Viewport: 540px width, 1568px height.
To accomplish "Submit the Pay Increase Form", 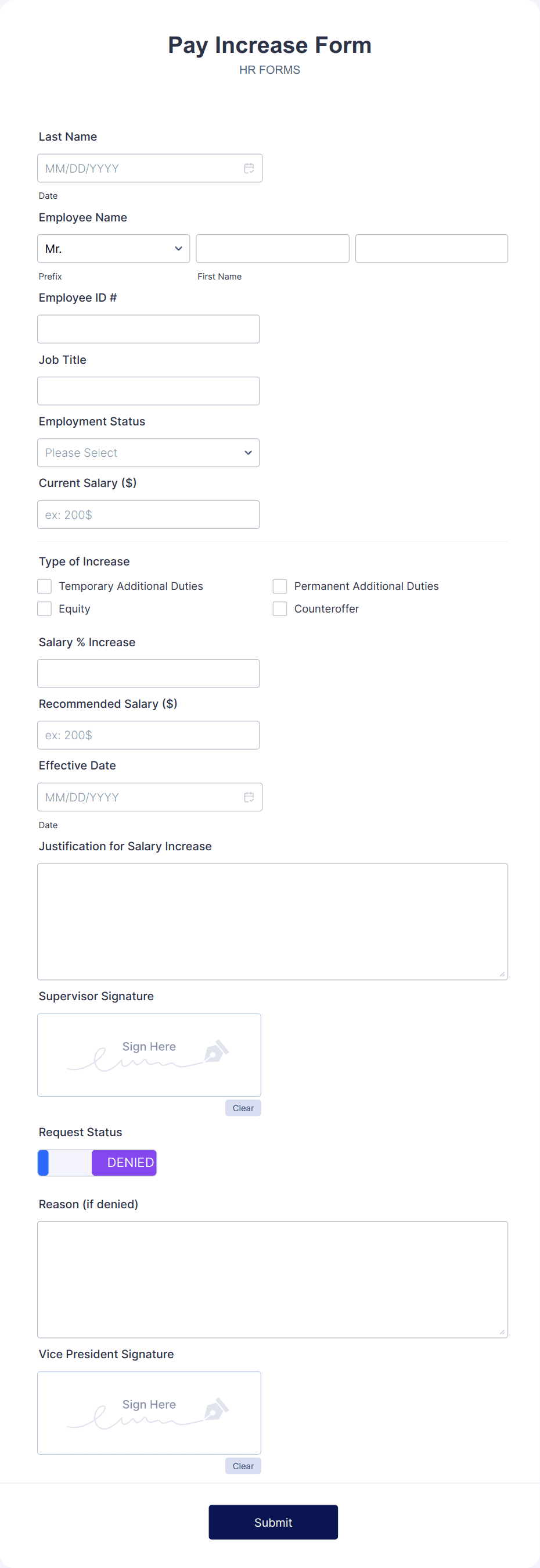I will coord(272,1522).
